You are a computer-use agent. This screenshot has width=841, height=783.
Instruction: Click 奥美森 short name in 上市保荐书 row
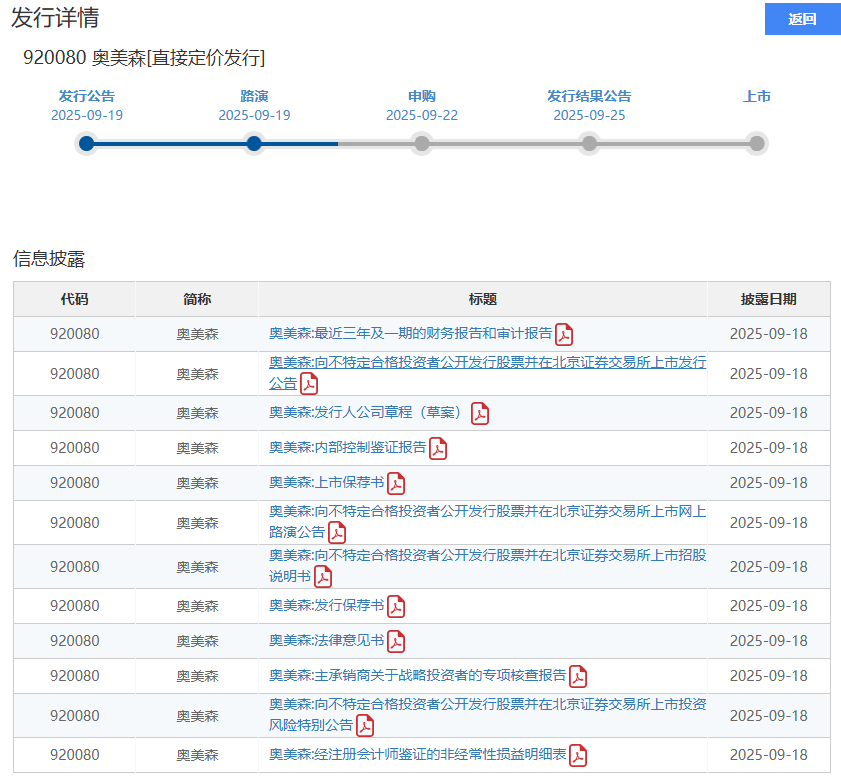(x=197, y=483)
